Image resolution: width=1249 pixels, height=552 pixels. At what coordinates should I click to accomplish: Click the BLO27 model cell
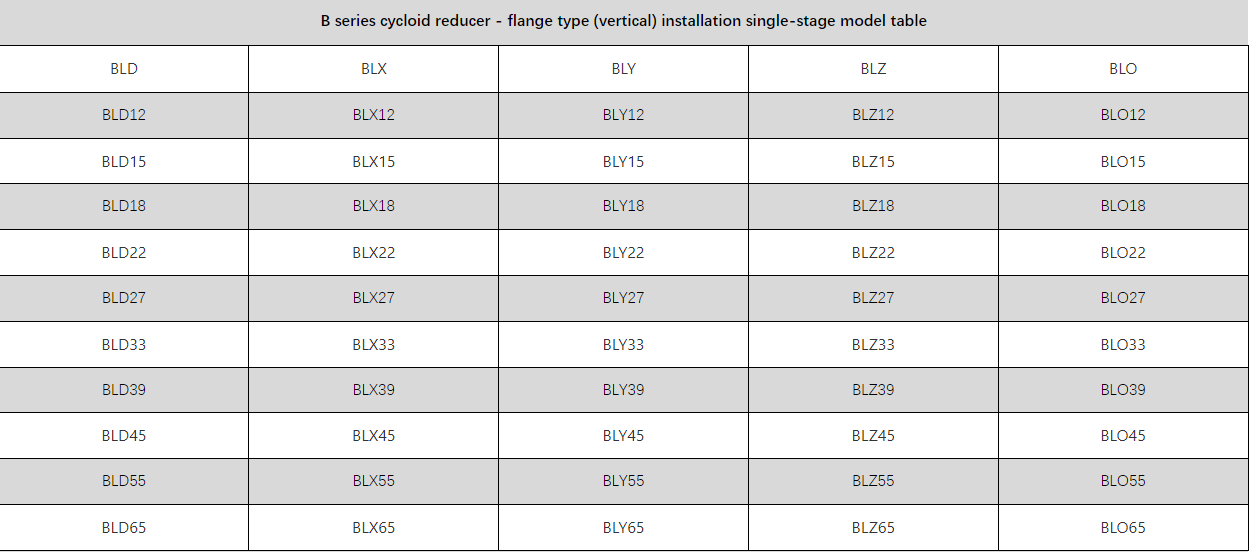tap(1123, 298)
